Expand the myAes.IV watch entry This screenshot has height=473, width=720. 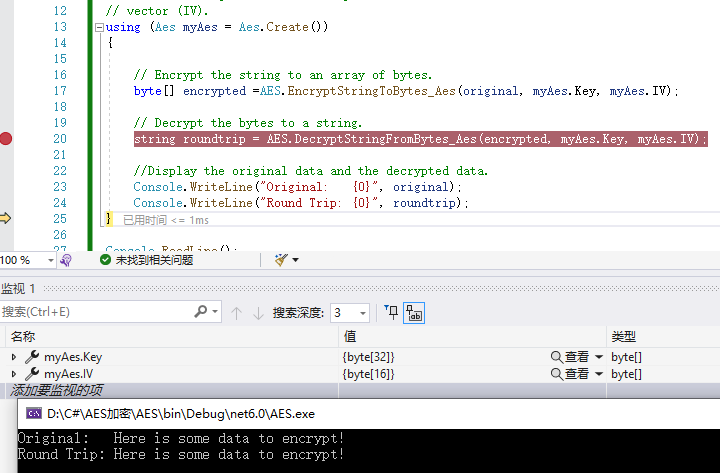click(14, 374)
